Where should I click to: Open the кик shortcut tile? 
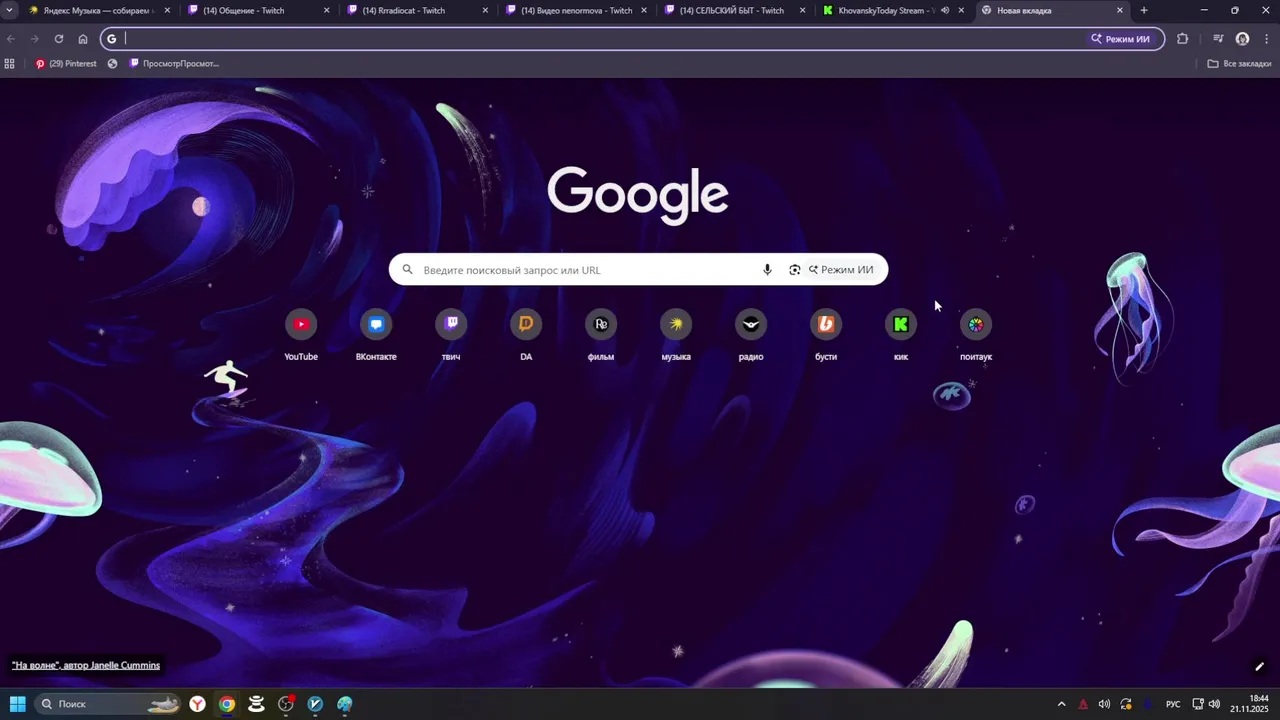point(901,335)
